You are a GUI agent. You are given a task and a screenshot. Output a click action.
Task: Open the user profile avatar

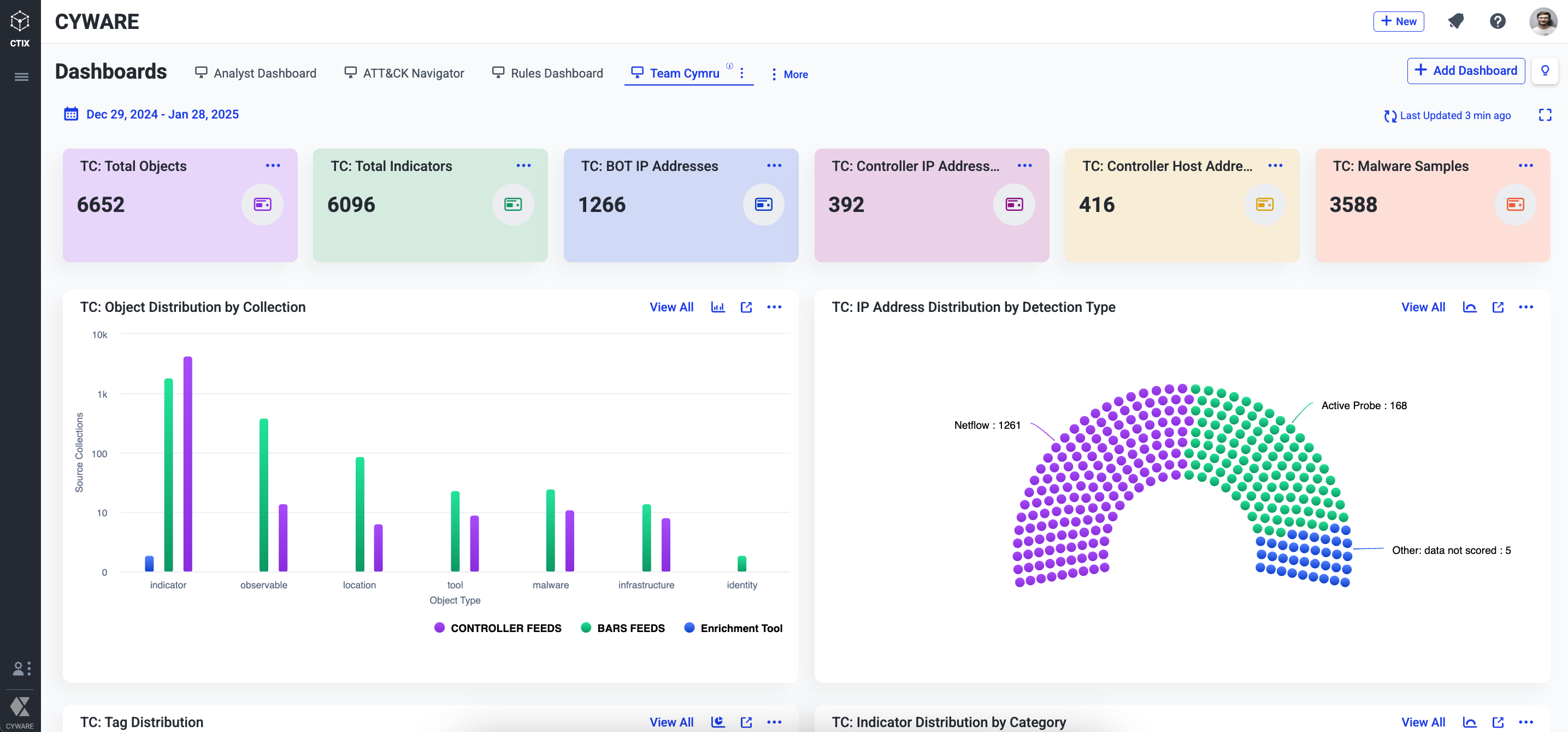(1542, 21)
